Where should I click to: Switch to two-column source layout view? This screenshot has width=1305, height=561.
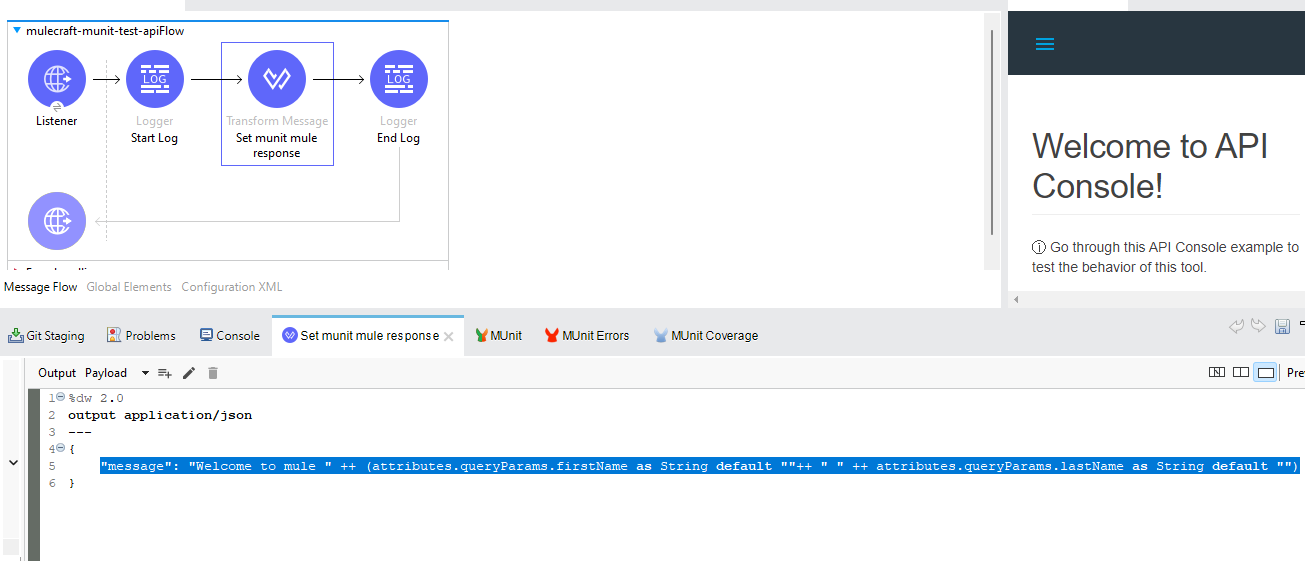[x=1241, y=372]
